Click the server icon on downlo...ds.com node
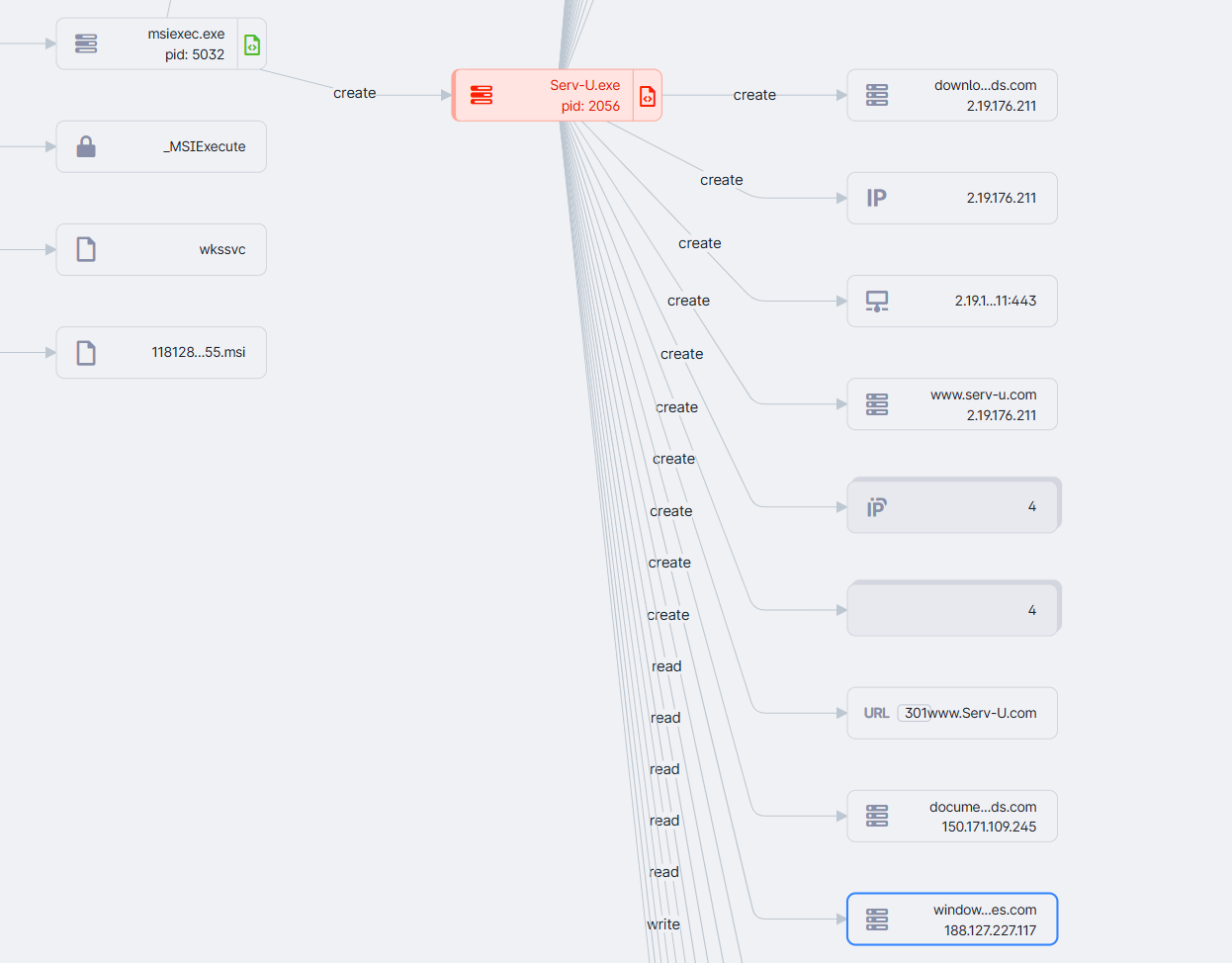This screenshot has width=1232, height=963. point(876,95)
